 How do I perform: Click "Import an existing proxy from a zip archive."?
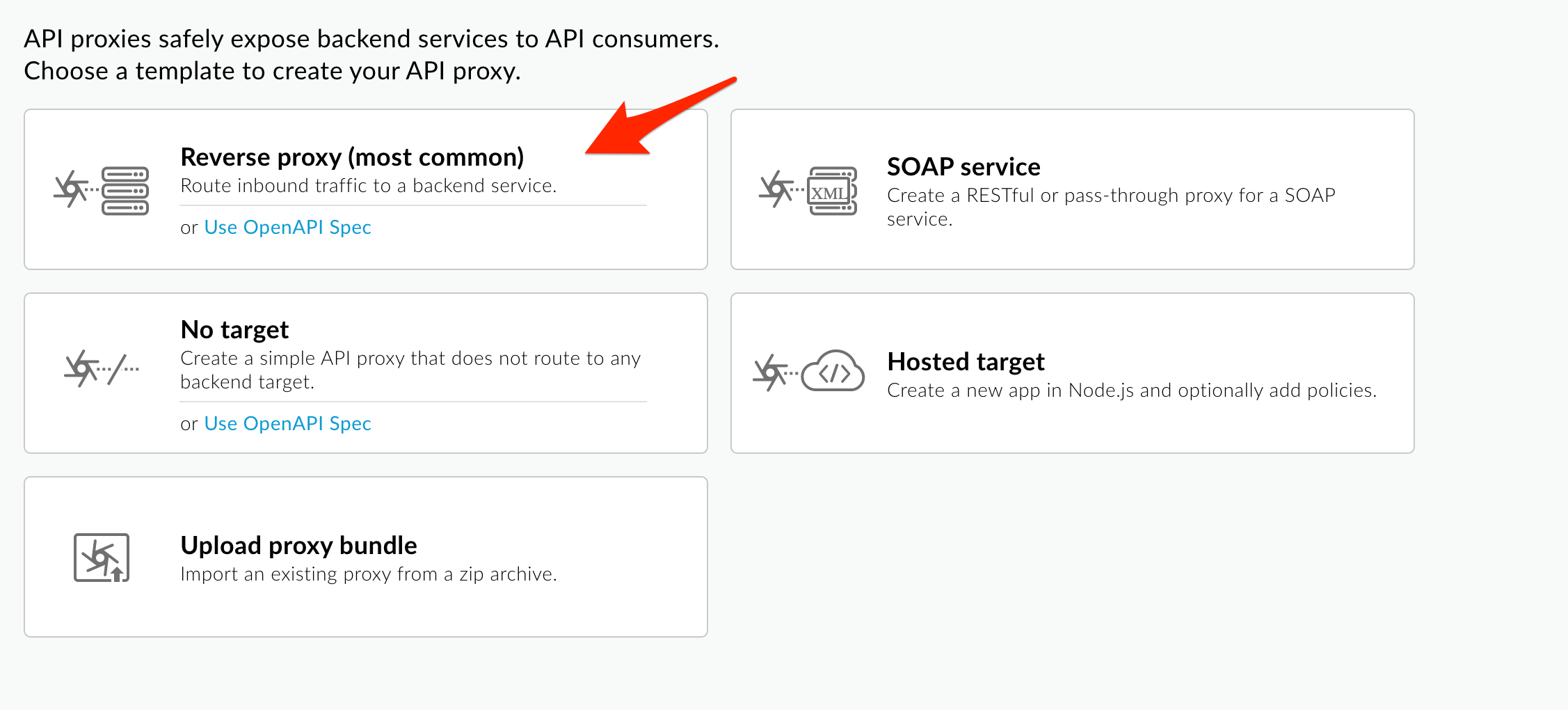point(369,574)
